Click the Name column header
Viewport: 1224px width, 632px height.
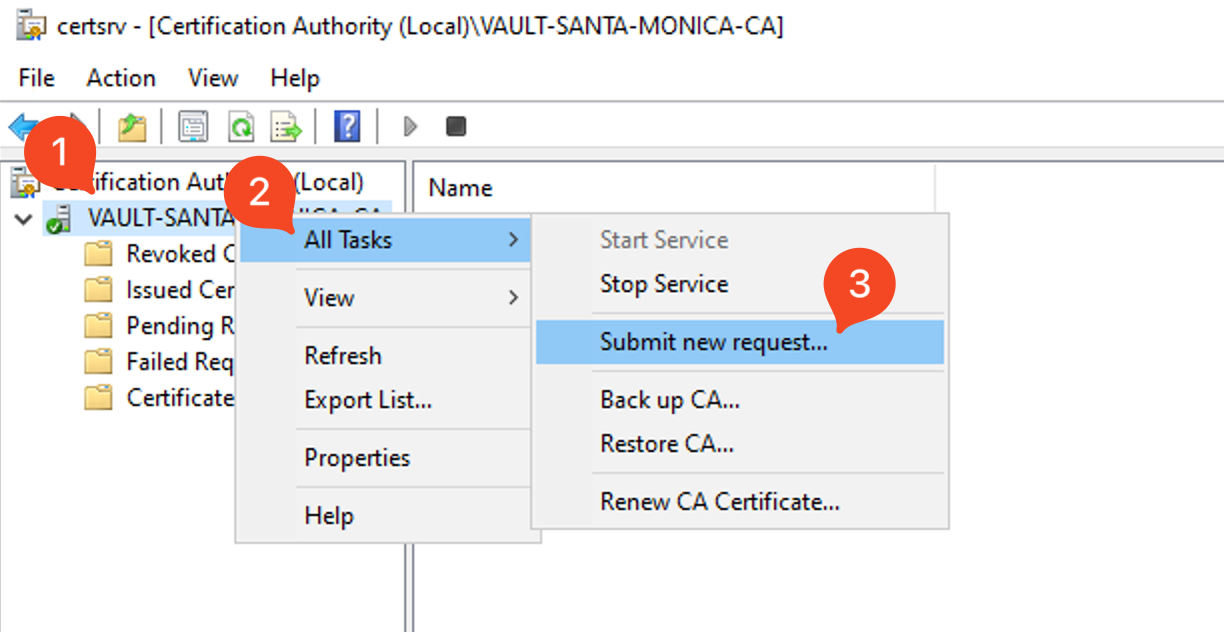[461, 188]
